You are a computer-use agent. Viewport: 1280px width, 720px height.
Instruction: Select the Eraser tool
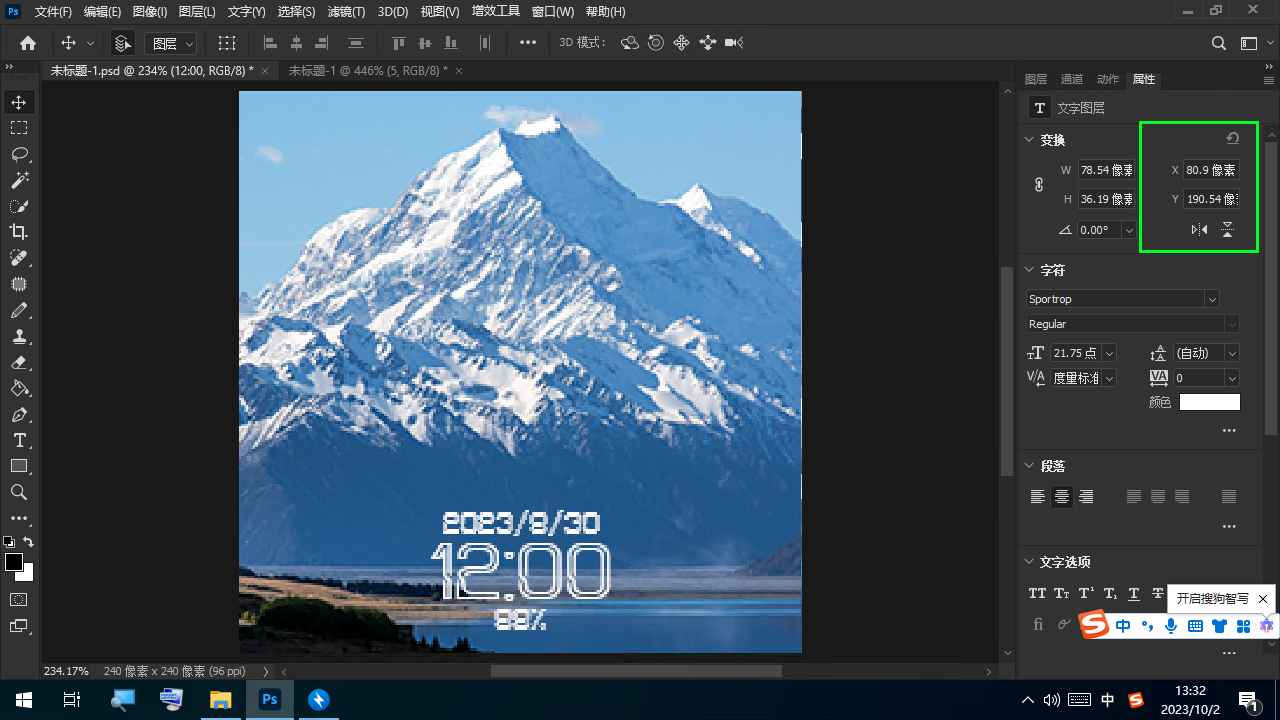pos(19,362)
